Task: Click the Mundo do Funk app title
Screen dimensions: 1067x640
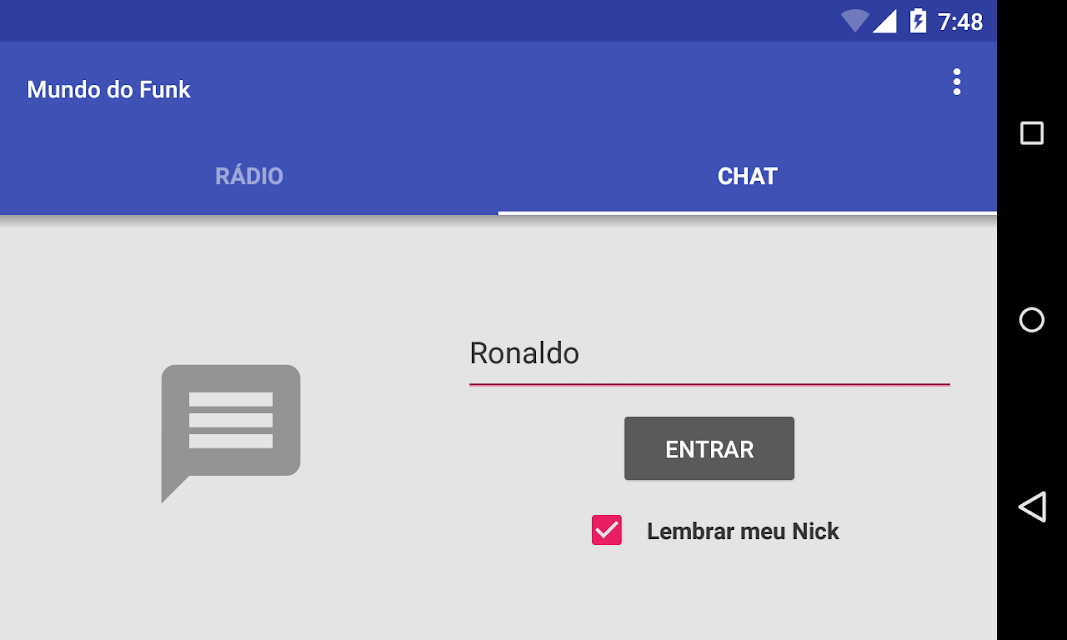Action: (108, 89)
